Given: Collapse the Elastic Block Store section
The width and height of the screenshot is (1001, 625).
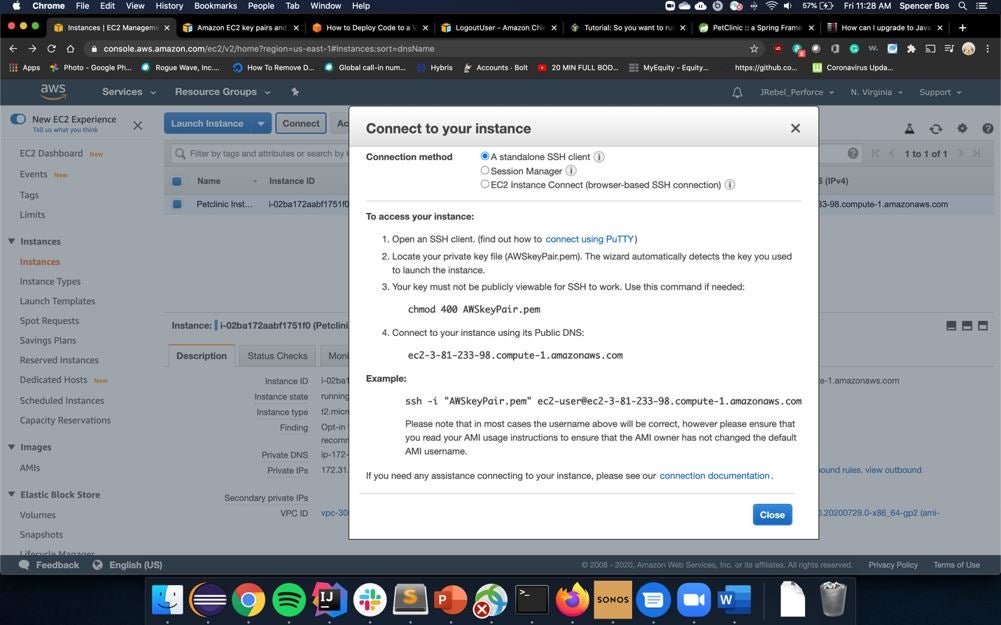Looking at the screenshot, I should 11,494.
